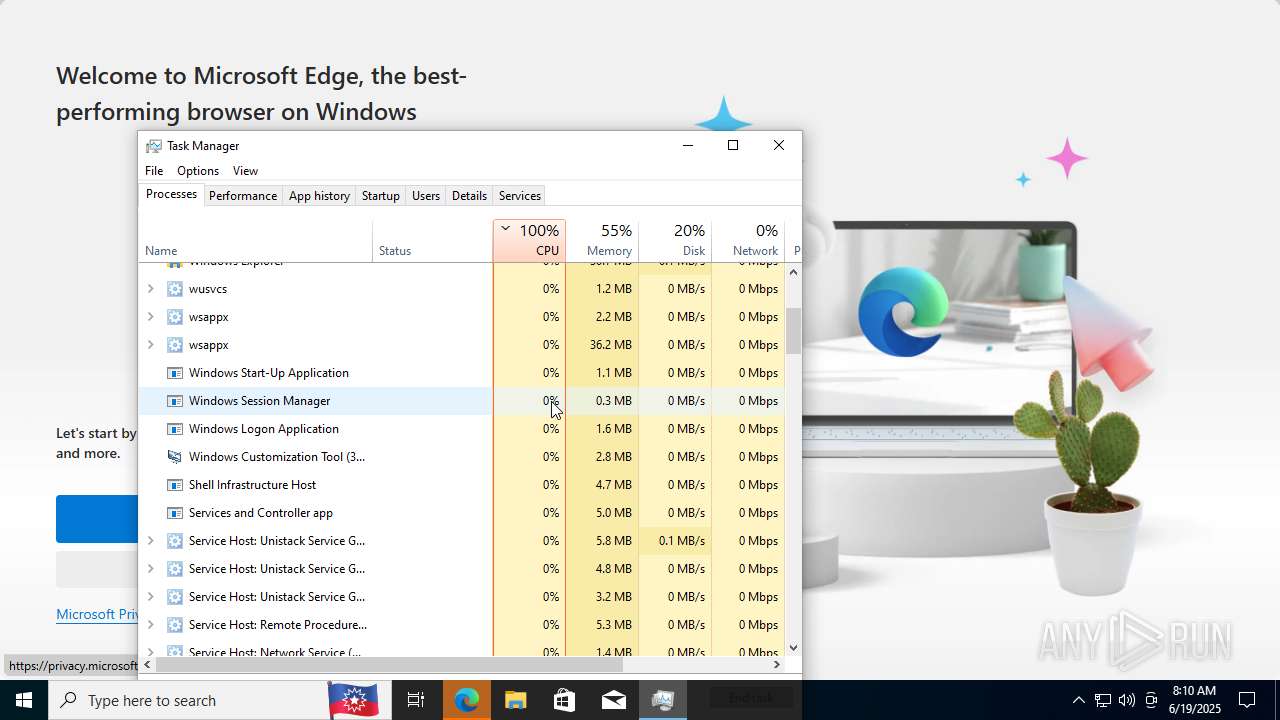Select the Windows Session Manager row name
Viewport: 1280px width, 720px height.
pyautogui.click(x=259, y=401)
